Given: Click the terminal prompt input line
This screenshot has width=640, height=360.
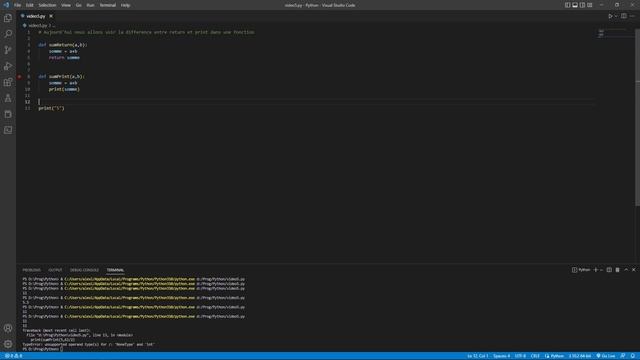Looking at the screenshot, I should (x=43, y=349).
